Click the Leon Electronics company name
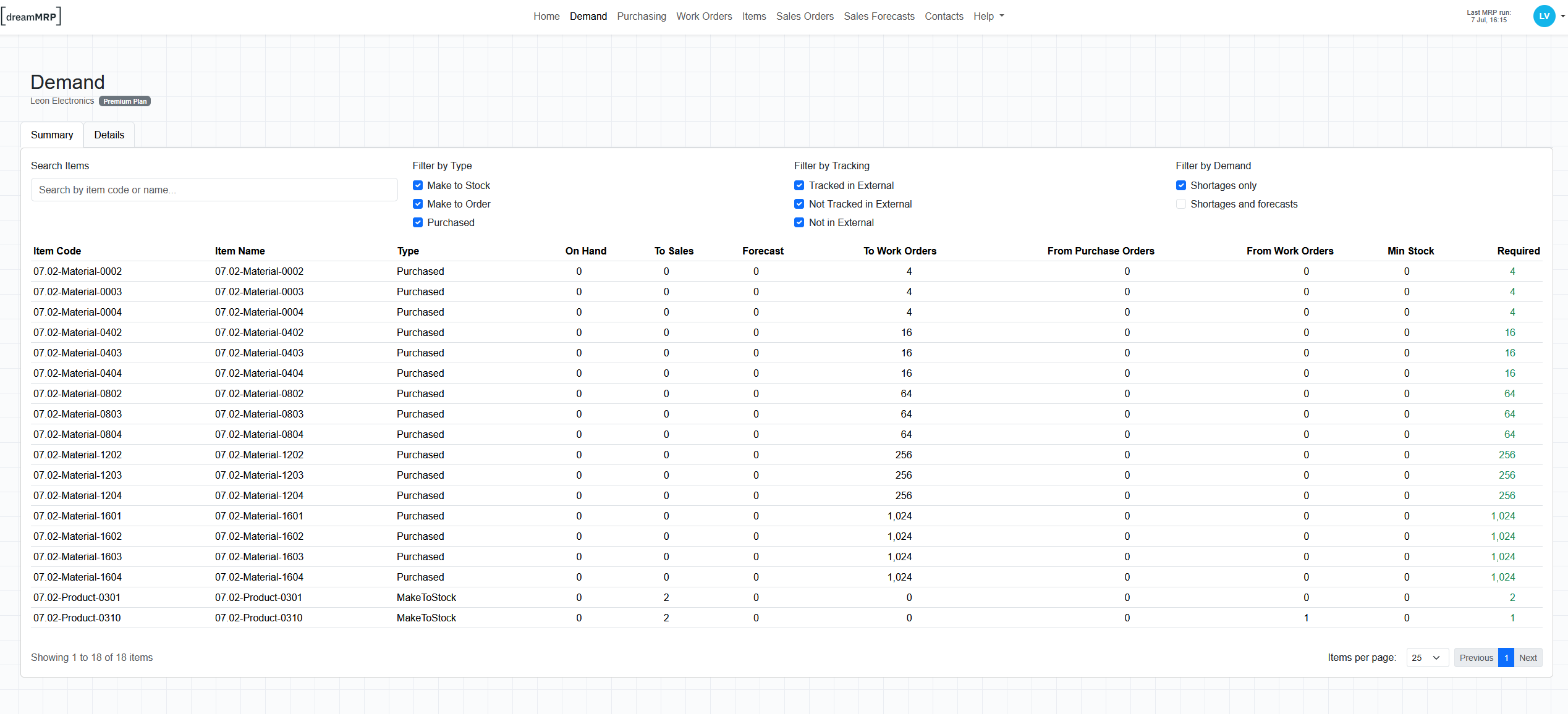Viewport: 1568px width, 714px height. (62, 101)
